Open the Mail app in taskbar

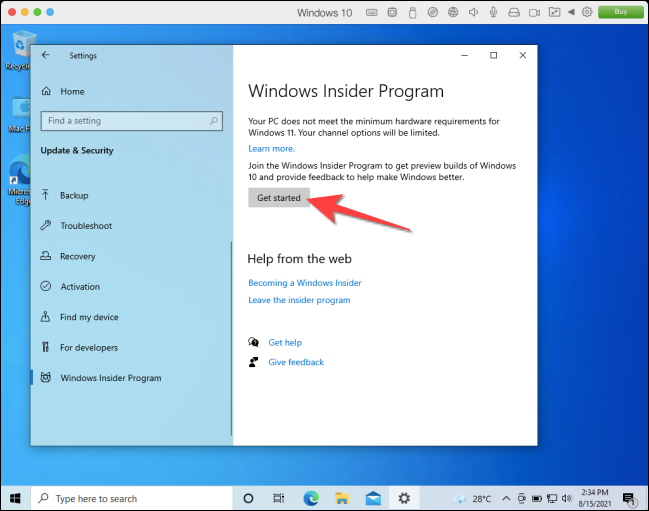373,498
